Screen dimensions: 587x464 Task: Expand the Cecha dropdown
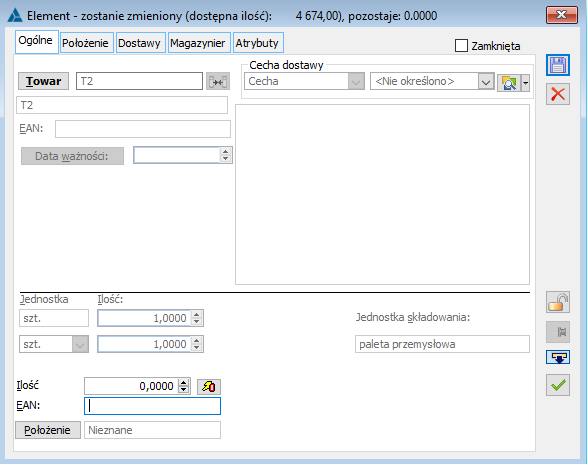[356, 81]
